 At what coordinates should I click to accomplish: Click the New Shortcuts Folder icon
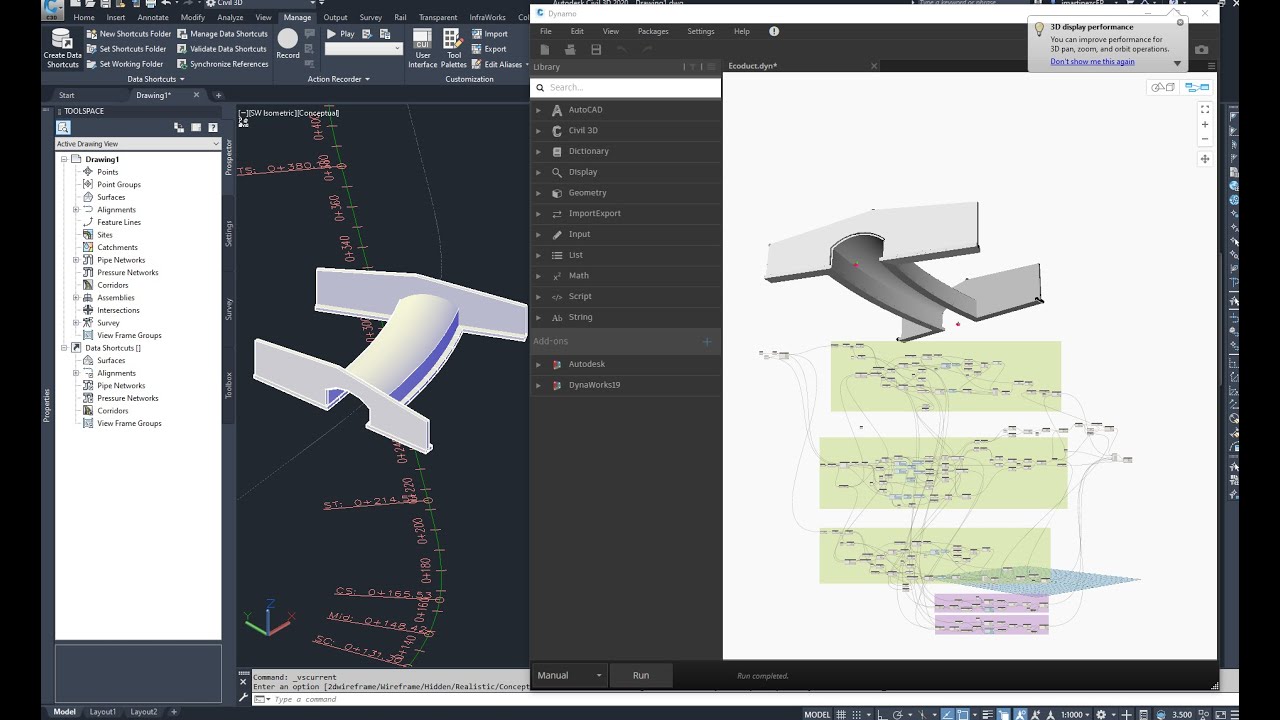pos(92,34)
